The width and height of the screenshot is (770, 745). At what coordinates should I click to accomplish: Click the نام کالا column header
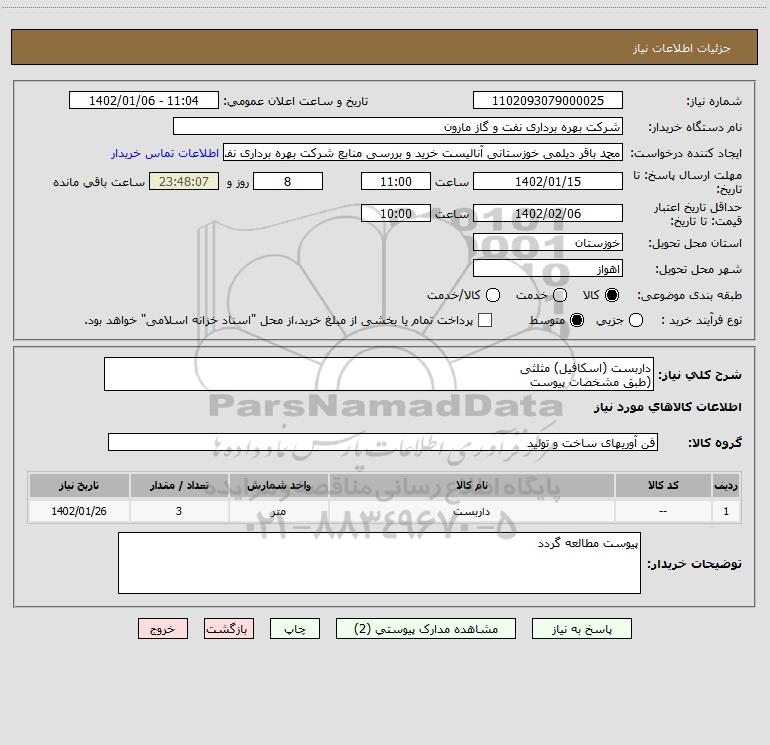[x=471, y=485]
